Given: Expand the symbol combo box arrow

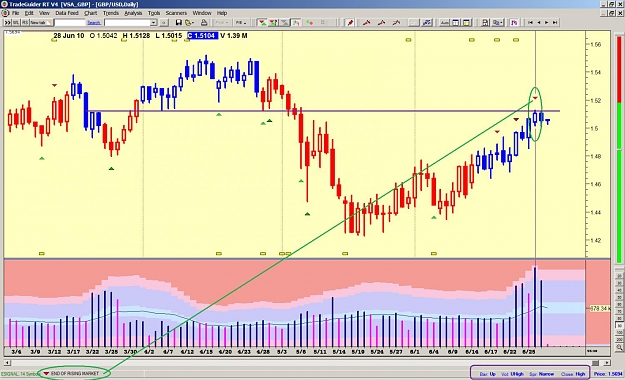Looking at the screenshot, I should [153, 23].
